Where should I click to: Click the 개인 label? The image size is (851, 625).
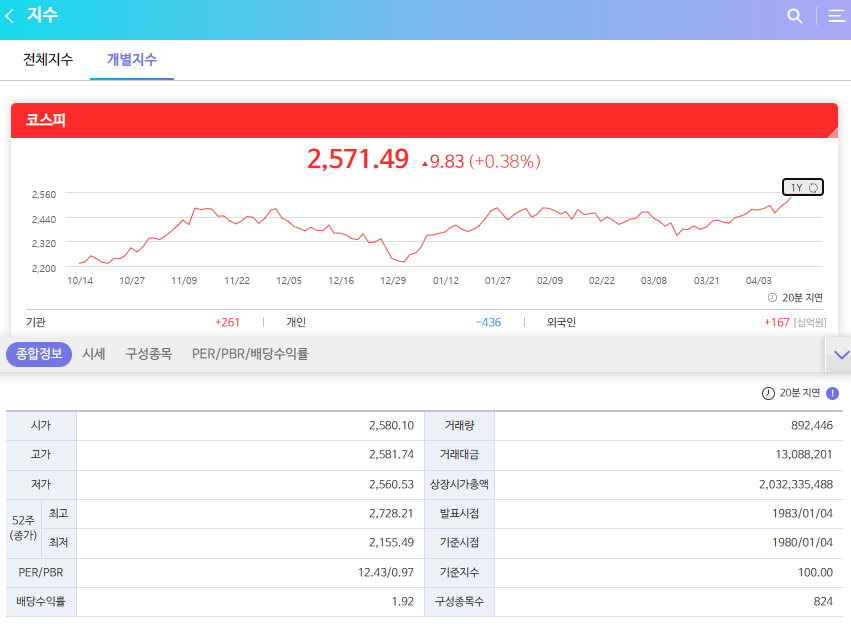point(296,322)
